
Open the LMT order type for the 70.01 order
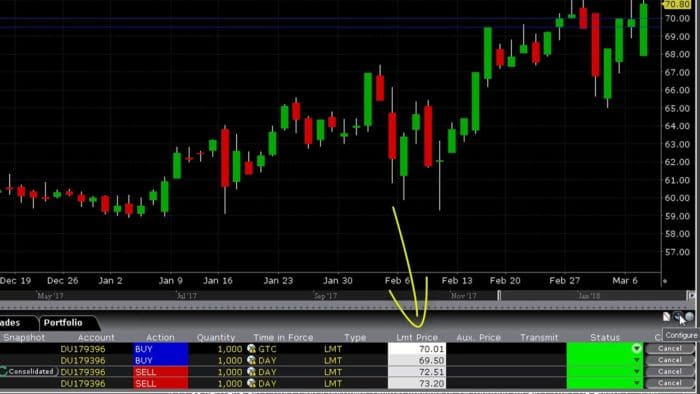click(x=333, y=349)
